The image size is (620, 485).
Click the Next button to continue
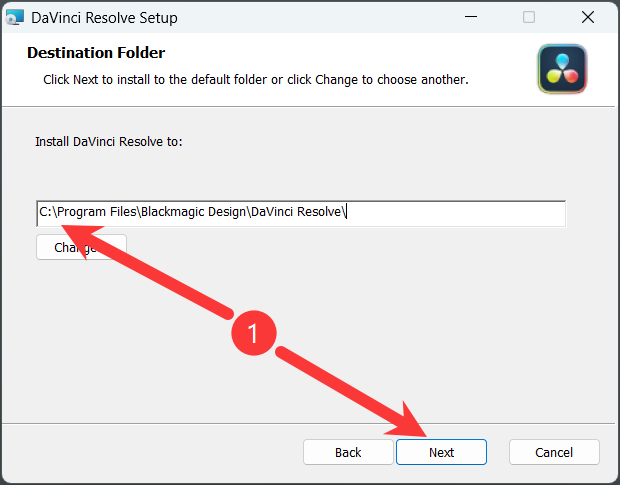coord(441,452)
